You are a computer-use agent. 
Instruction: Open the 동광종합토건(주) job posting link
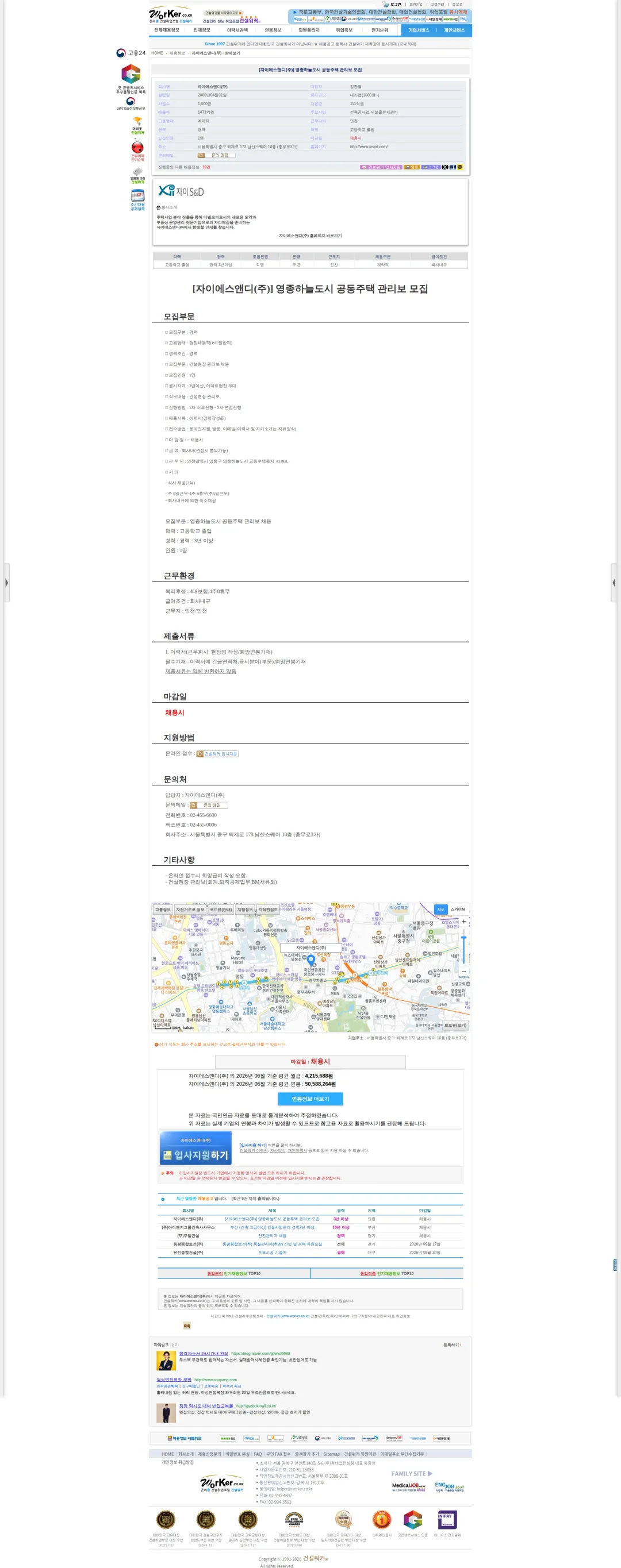273,1244
